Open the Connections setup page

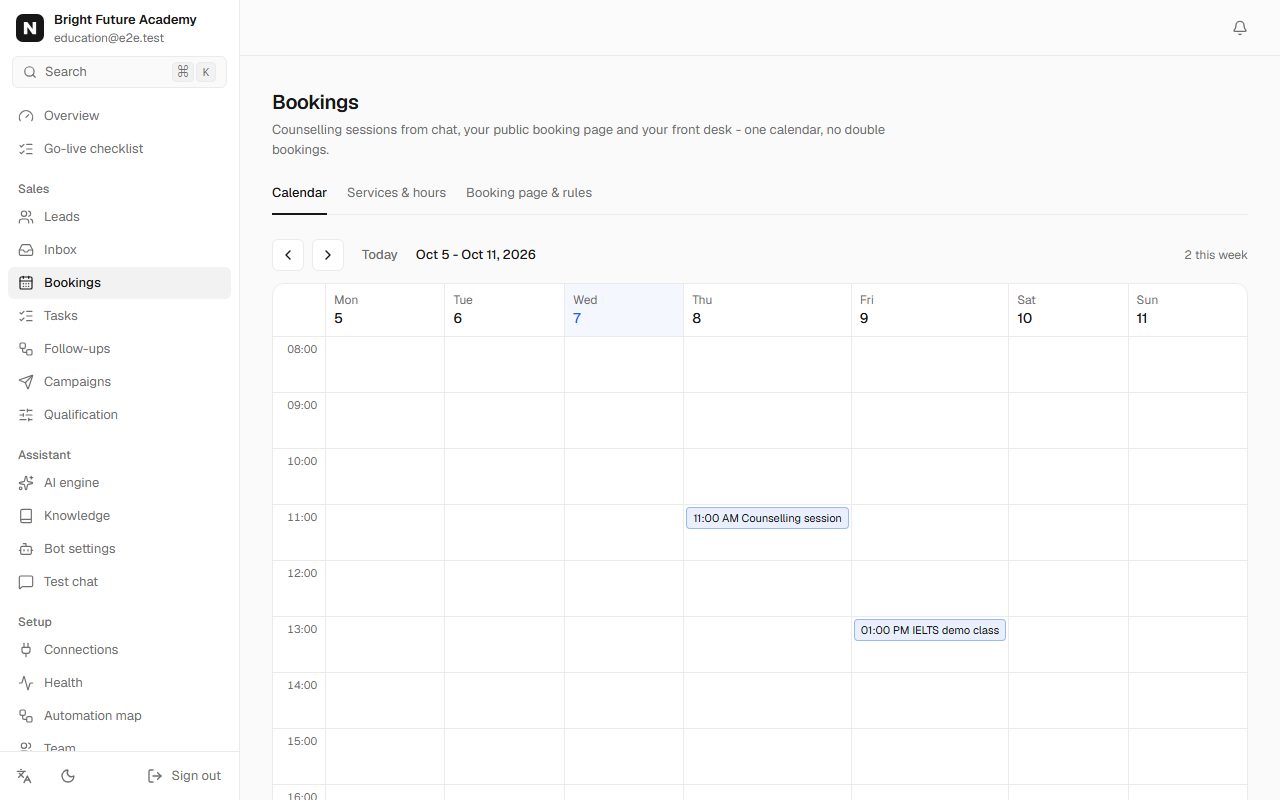(119, 650)
